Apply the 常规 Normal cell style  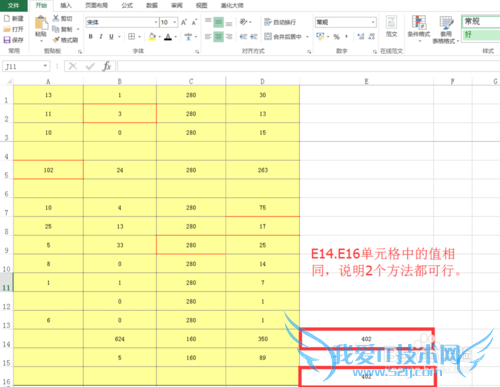pos(481,21)
